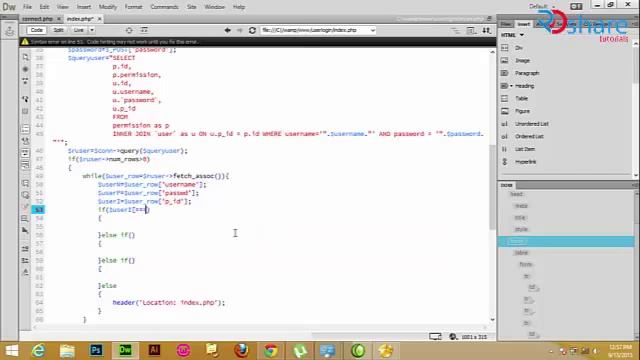Click the Inspect mode crosshair icon
The image size is (640, 360).
tap(129, 30)
